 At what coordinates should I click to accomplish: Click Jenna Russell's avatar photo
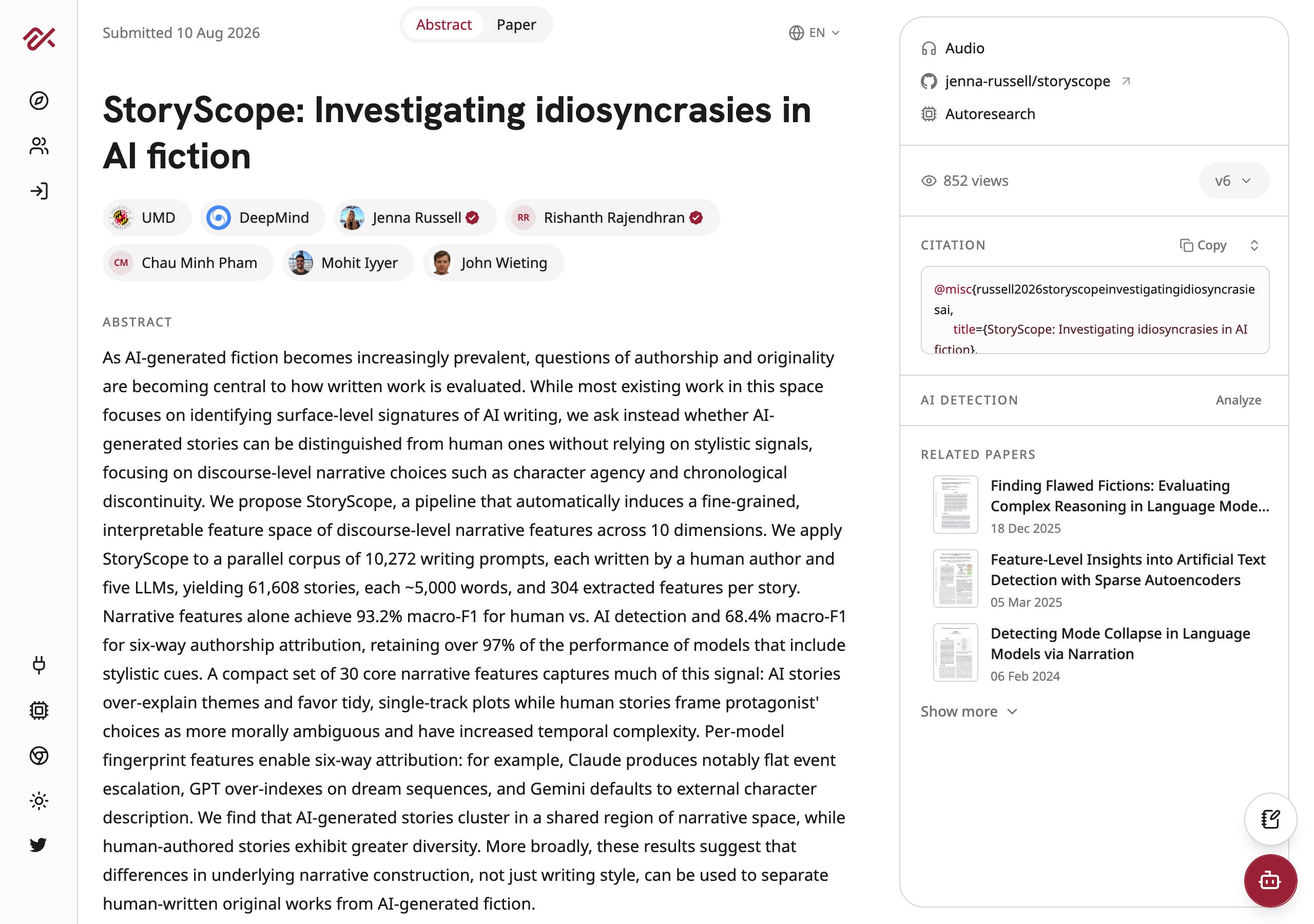coord(352,218)
